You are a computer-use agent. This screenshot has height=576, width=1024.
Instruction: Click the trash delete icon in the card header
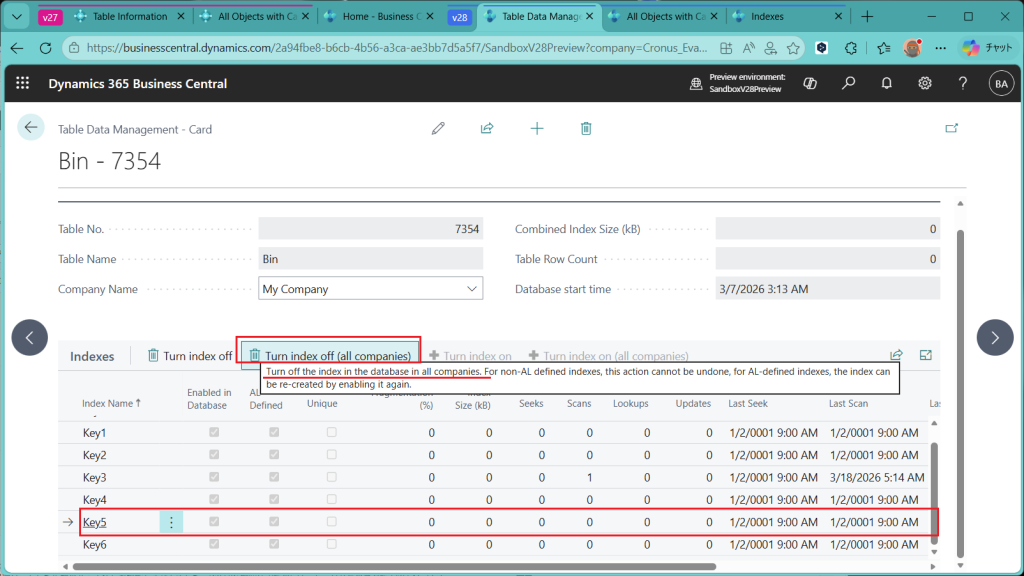[x=586, y=128]
